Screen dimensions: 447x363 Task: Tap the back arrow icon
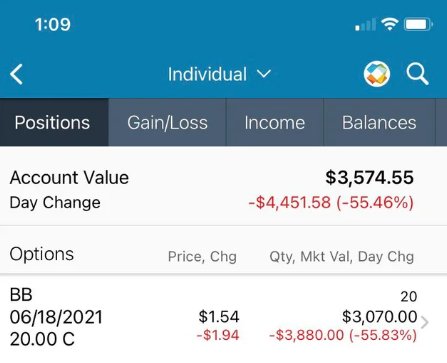click(16, 74)
